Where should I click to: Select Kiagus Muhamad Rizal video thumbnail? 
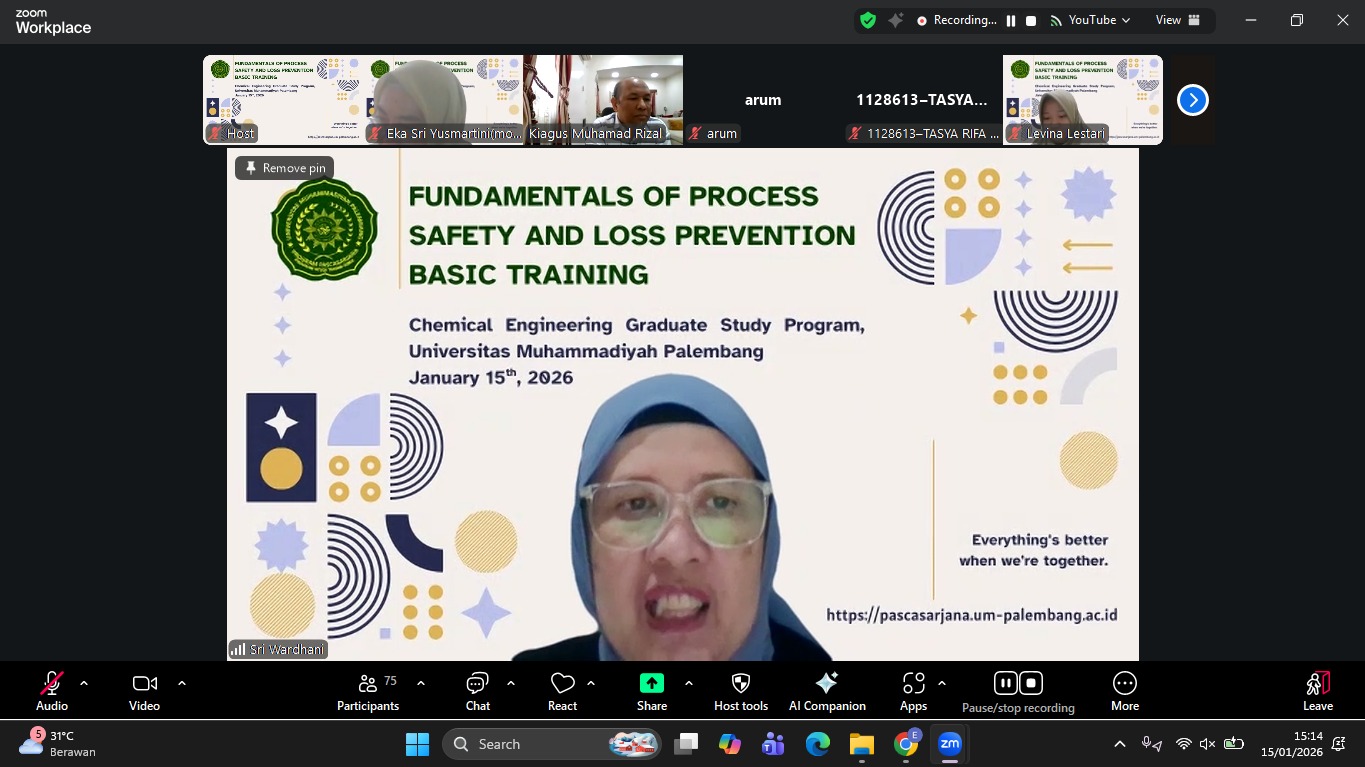point(603,100)
